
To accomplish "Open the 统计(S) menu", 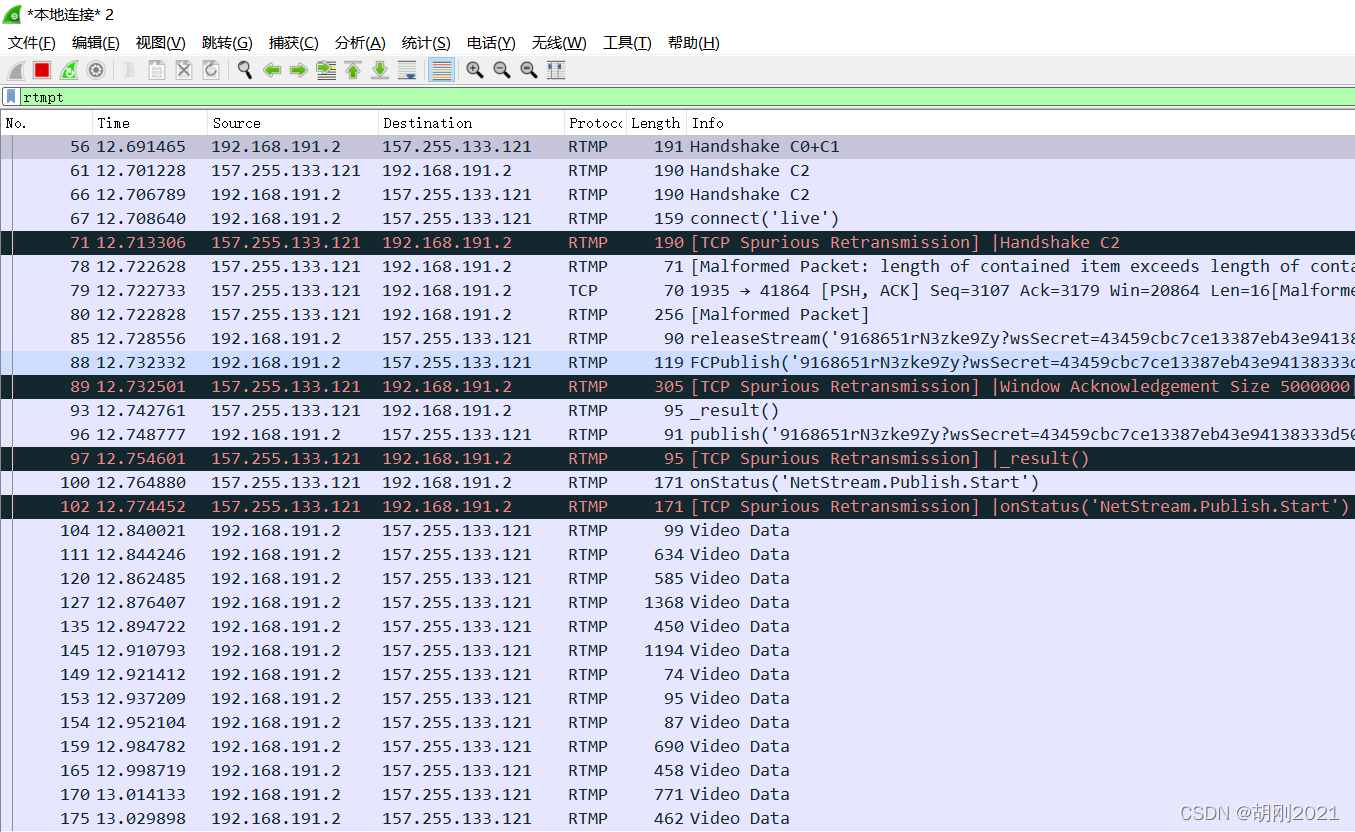I will pyautogui.click(x=426, y=43).
